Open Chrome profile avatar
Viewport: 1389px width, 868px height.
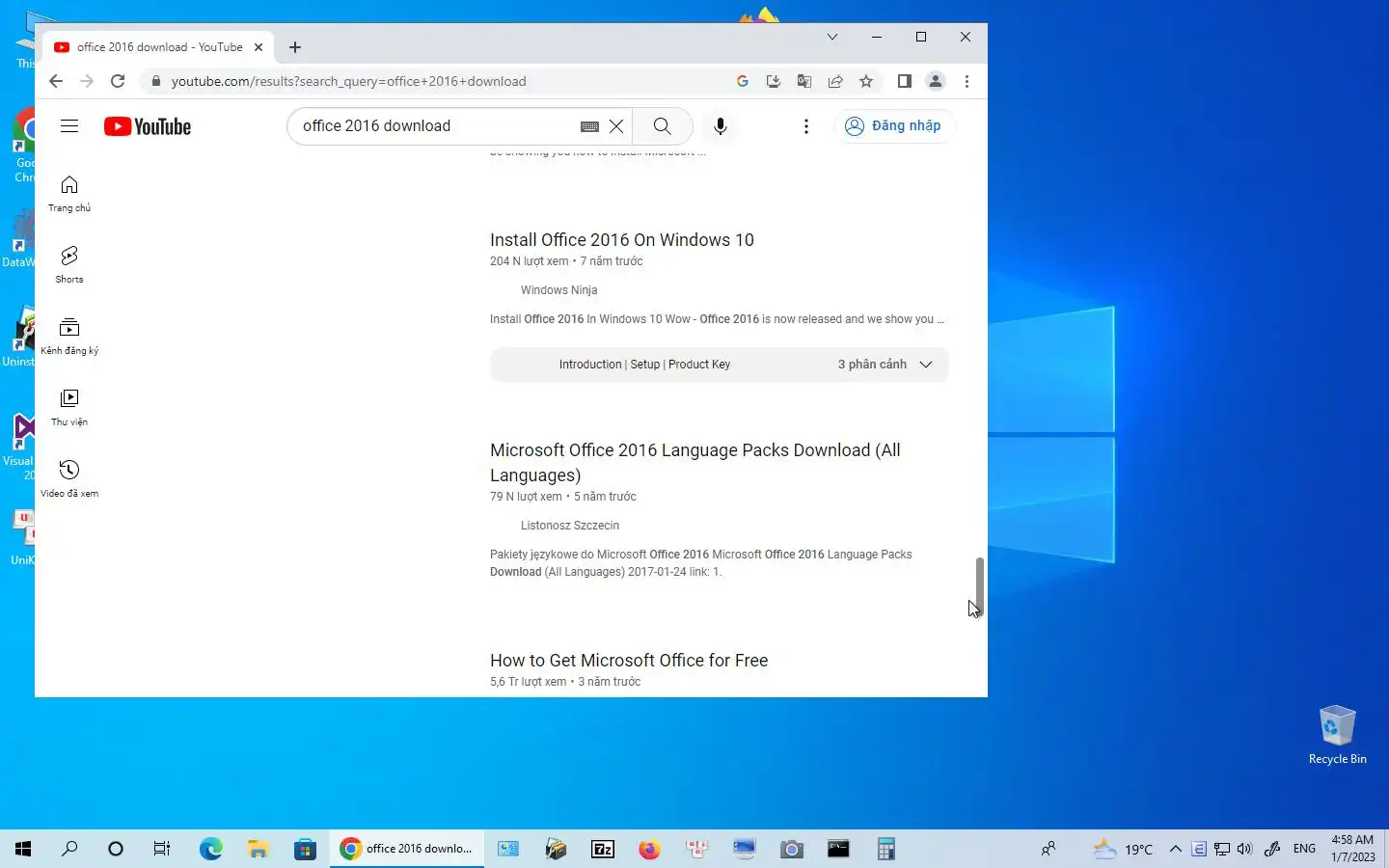pos(935,81)
